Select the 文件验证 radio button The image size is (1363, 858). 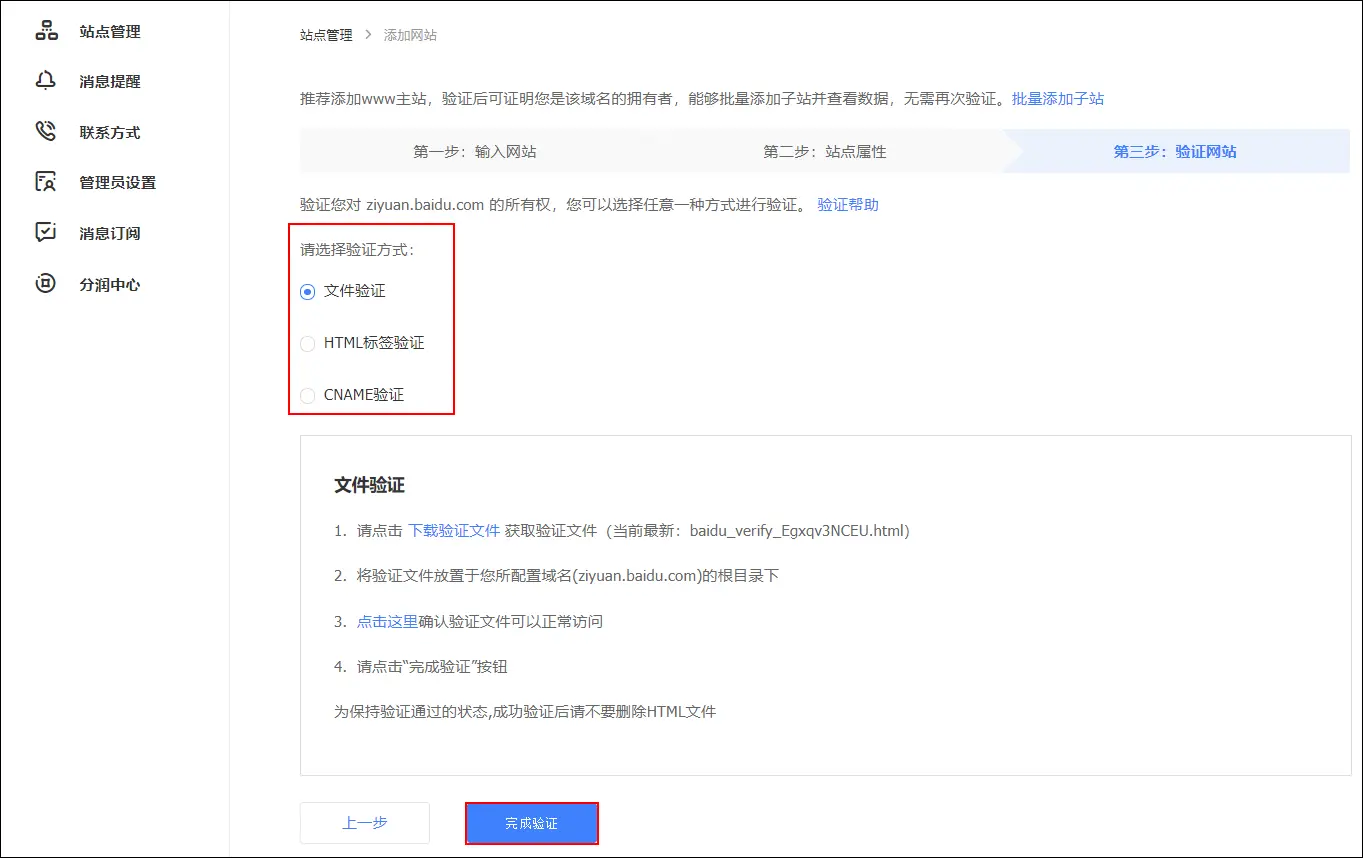[308, 291]
